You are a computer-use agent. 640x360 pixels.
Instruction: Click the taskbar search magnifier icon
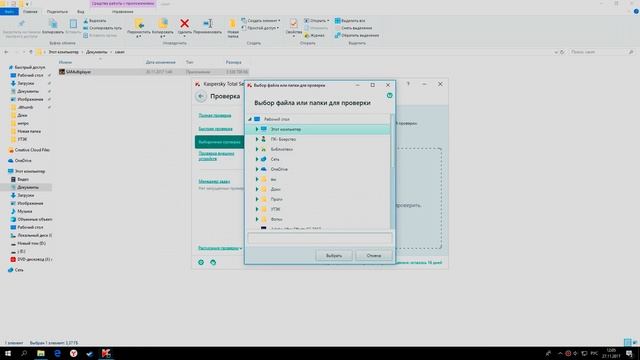(x=24, y=353)
